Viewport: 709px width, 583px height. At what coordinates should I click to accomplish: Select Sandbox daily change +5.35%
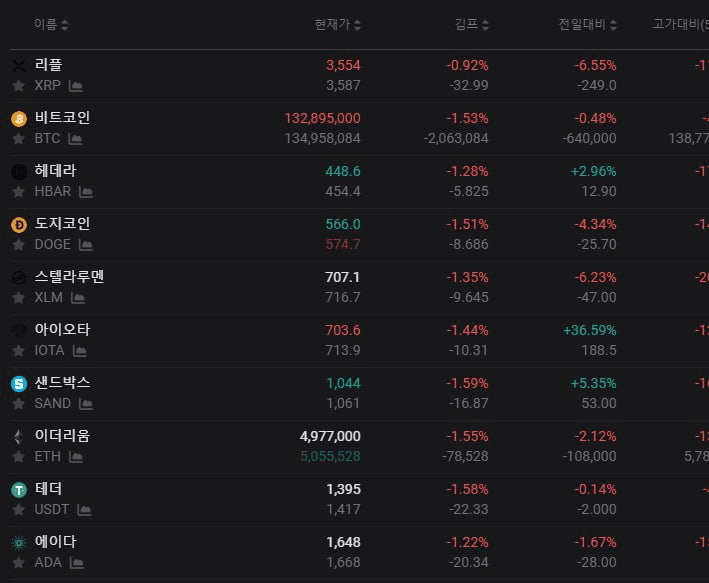(593, 384)
